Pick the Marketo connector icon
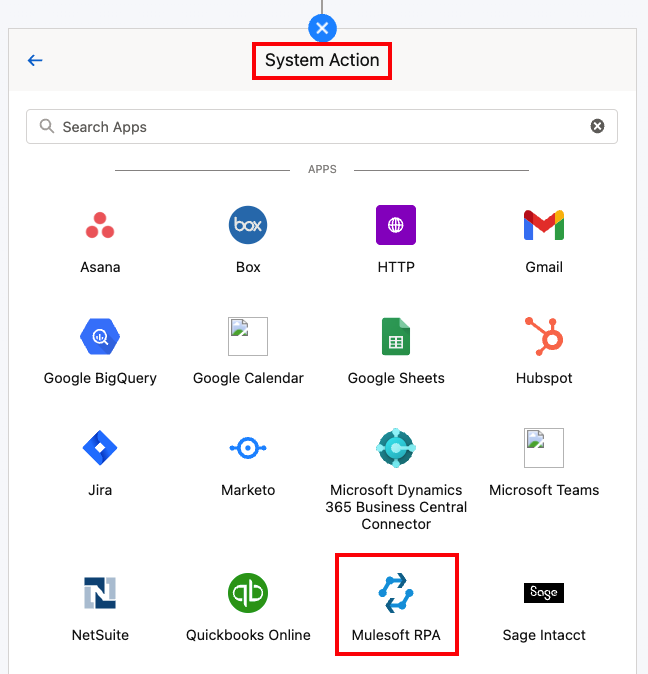Image resolution: width=648 pixels, height=674 pixels. click(248, 448)
